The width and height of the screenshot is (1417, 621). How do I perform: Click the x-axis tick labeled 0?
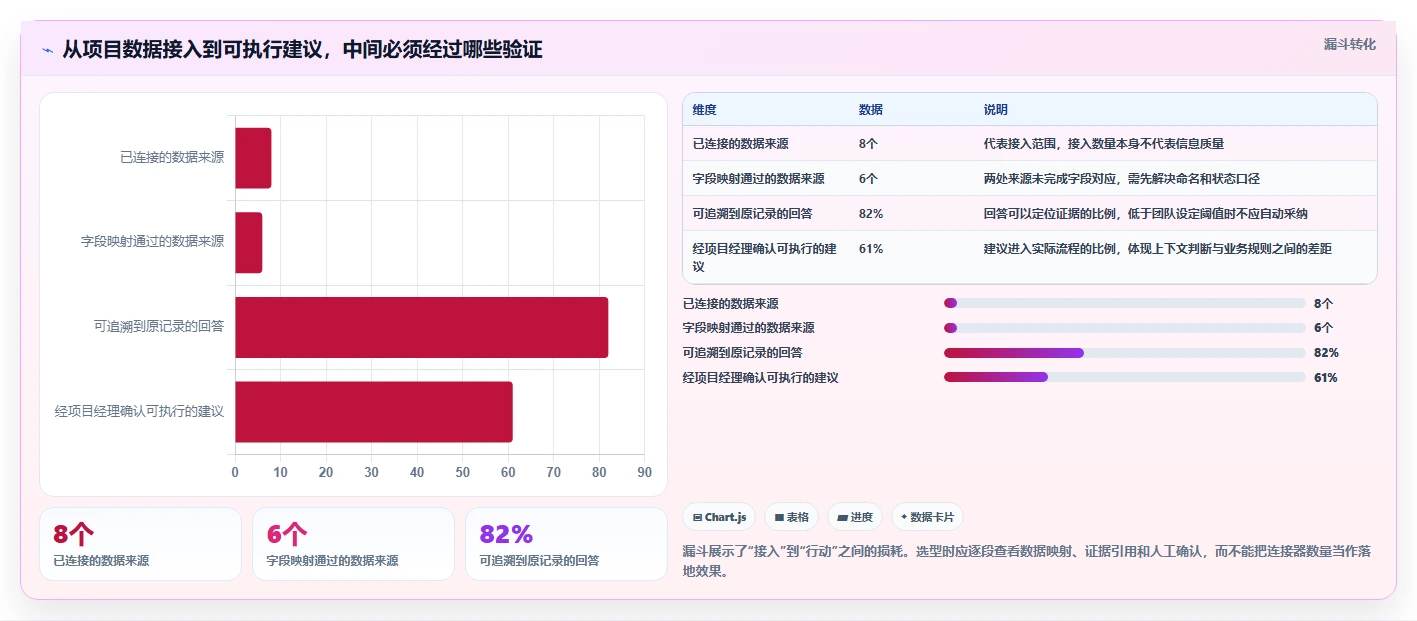click(x=235, y=472)
